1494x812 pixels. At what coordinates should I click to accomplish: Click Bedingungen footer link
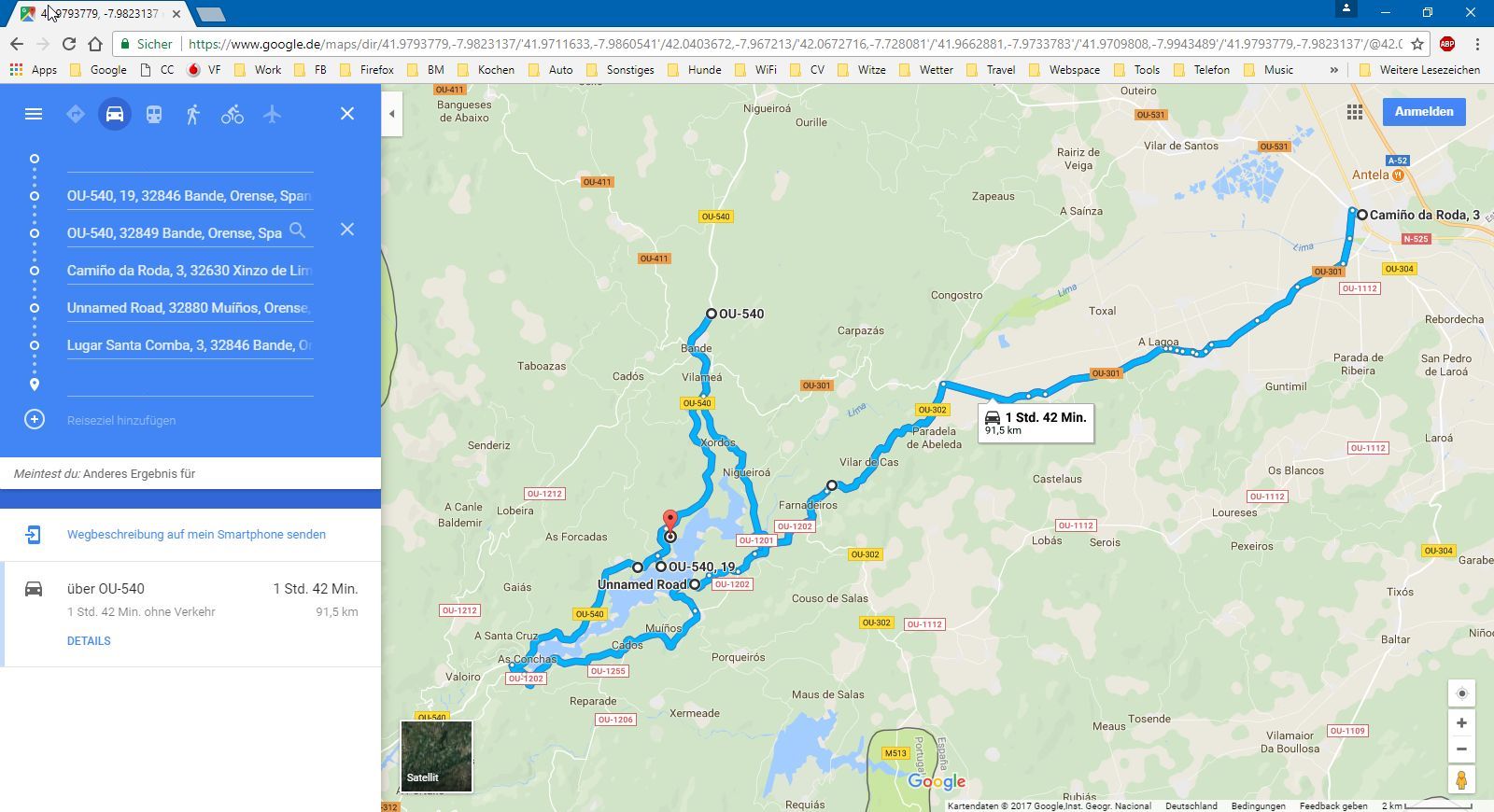point(1258,805)
